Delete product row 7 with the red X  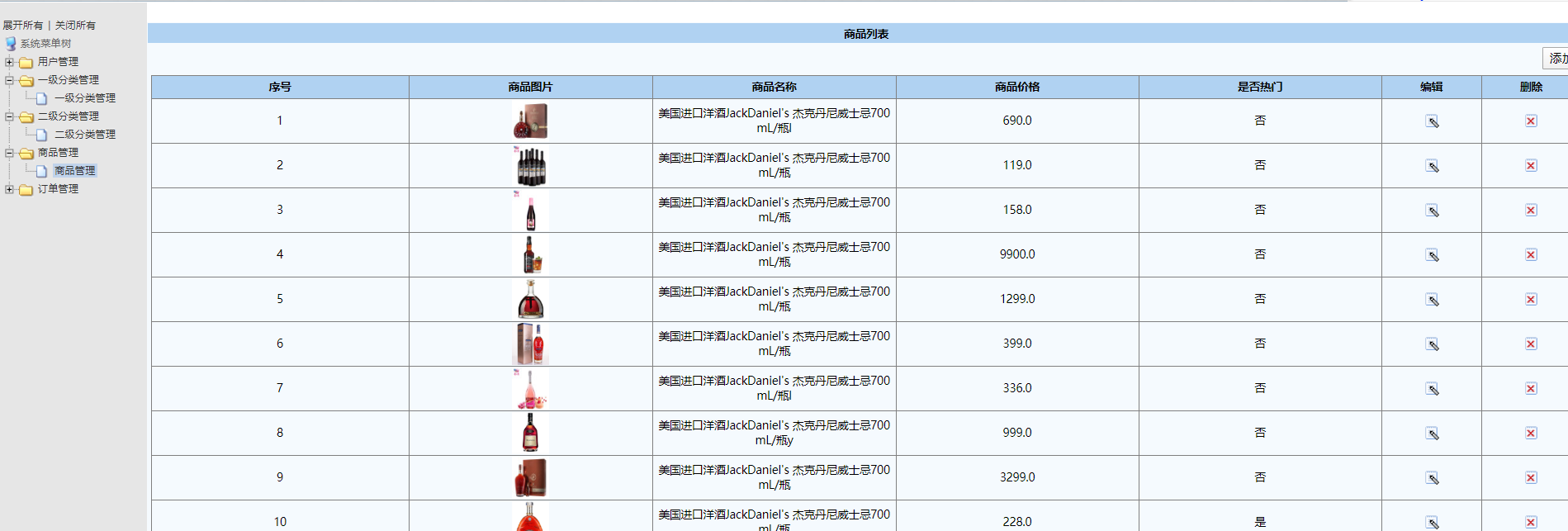click(1531, 388)
